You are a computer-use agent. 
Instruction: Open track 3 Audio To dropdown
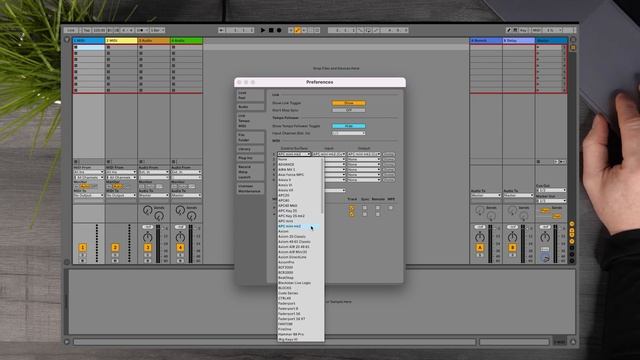tap(154, 196)
